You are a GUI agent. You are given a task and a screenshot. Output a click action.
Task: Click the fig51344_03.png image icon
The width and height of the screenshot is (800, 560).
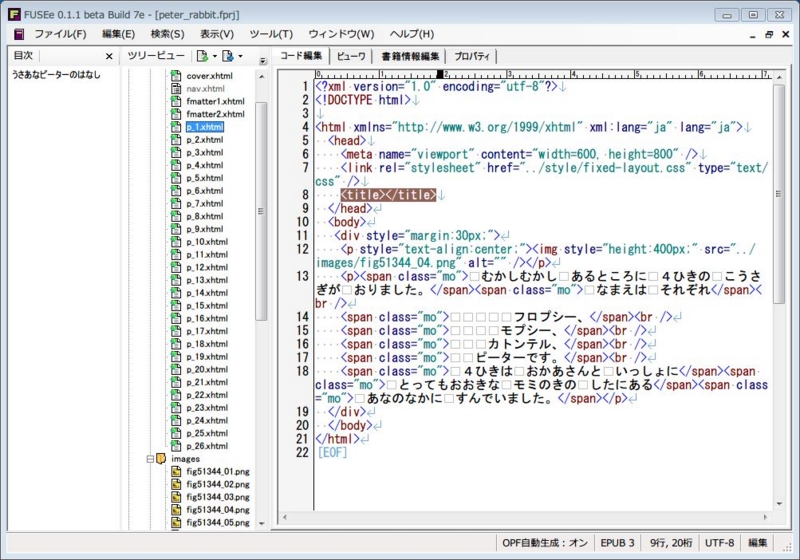pos(176,497)
